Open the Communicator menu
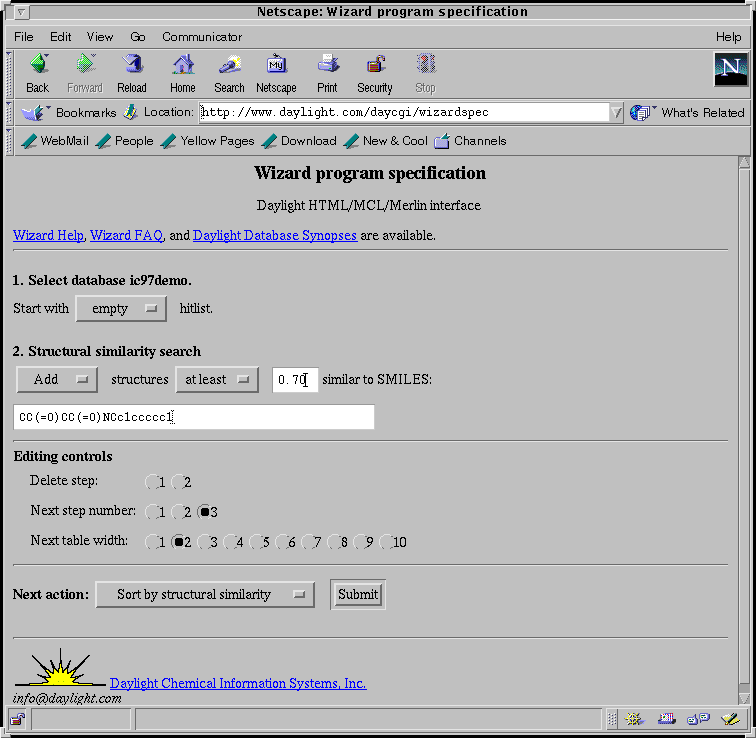The height and width of the screenshot is (738, 756). click(x=202, y=37)
